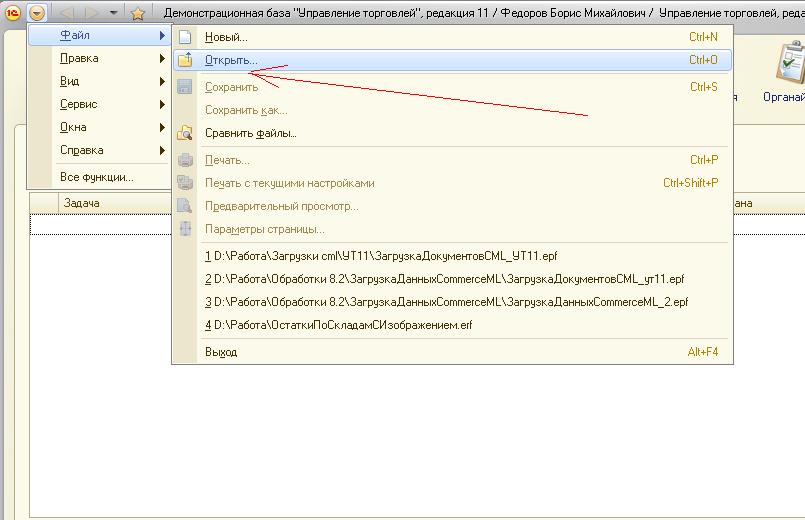Choose Все функции... from the main menu

click(x=97, y=177)
